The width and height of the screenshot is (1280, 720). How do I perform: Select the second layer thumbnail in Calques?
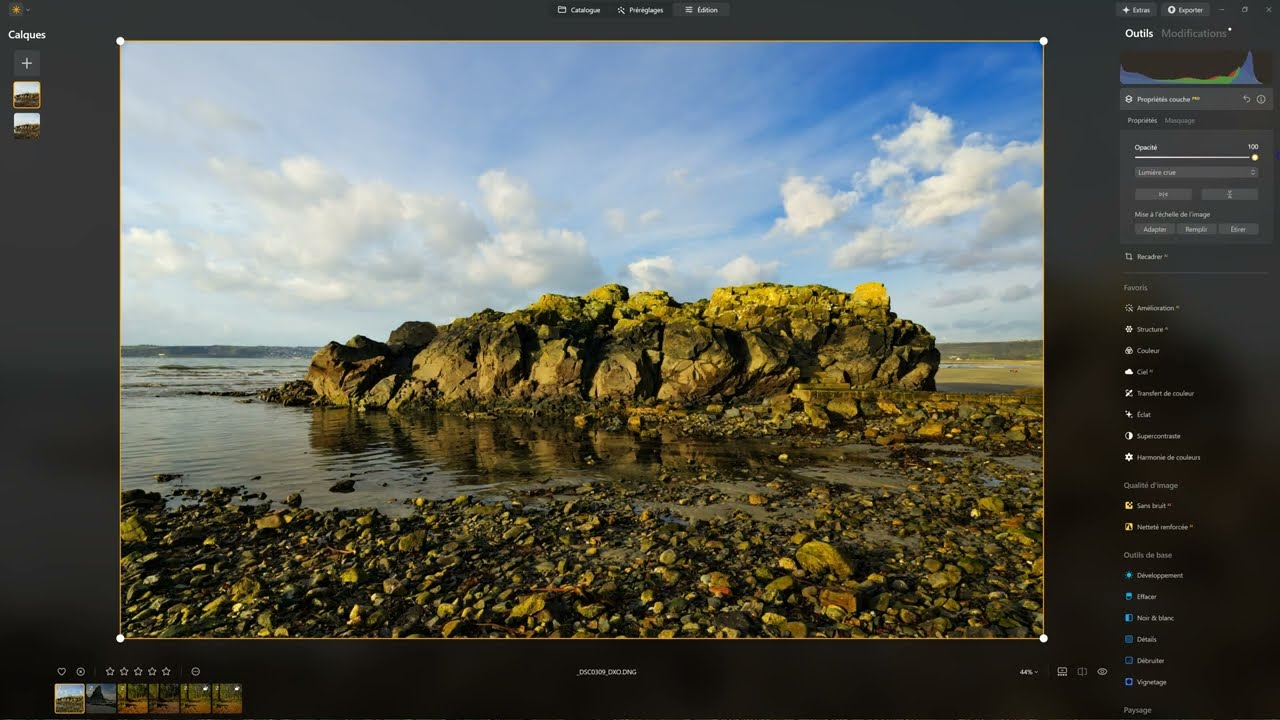[x=27, y=126]
